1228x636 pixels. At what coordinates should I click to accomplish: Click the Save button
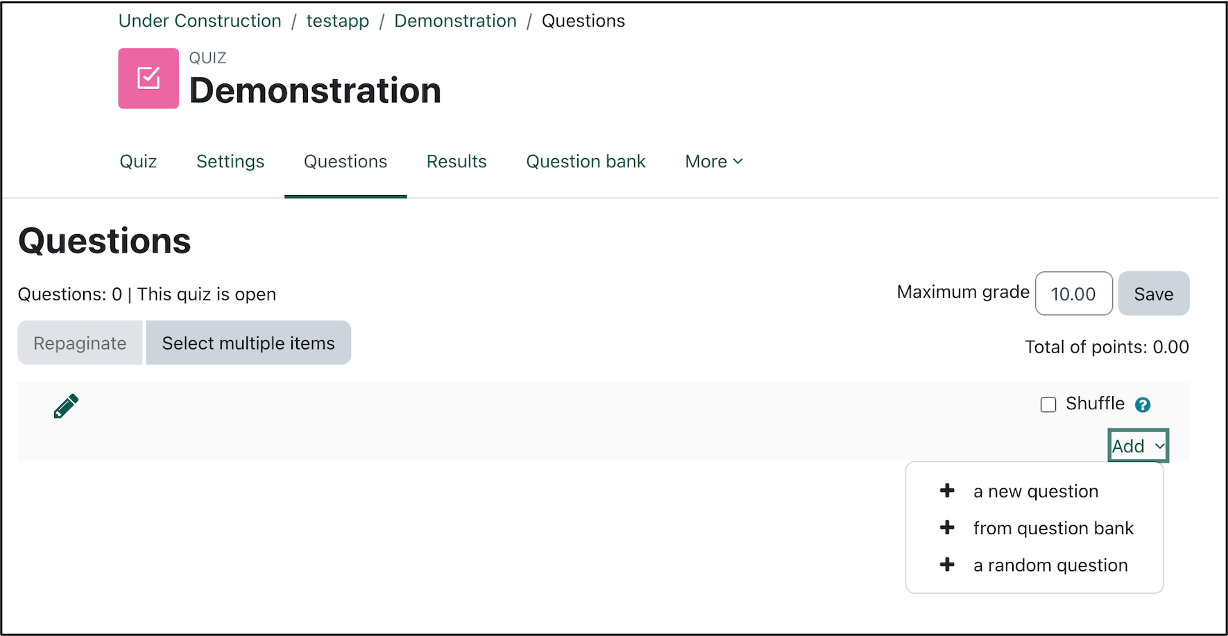click(x=1153, y=293)
